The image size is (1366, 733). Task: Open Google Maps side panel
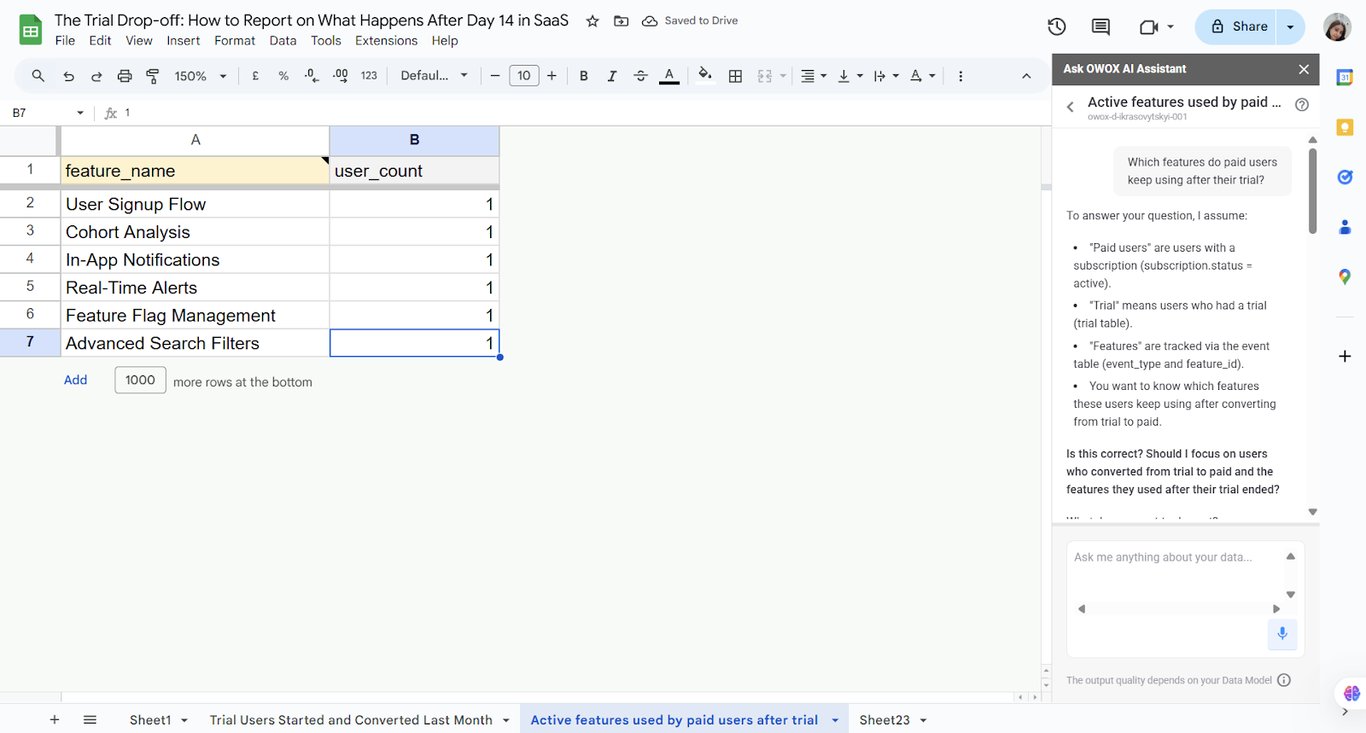pos(1344,277)
